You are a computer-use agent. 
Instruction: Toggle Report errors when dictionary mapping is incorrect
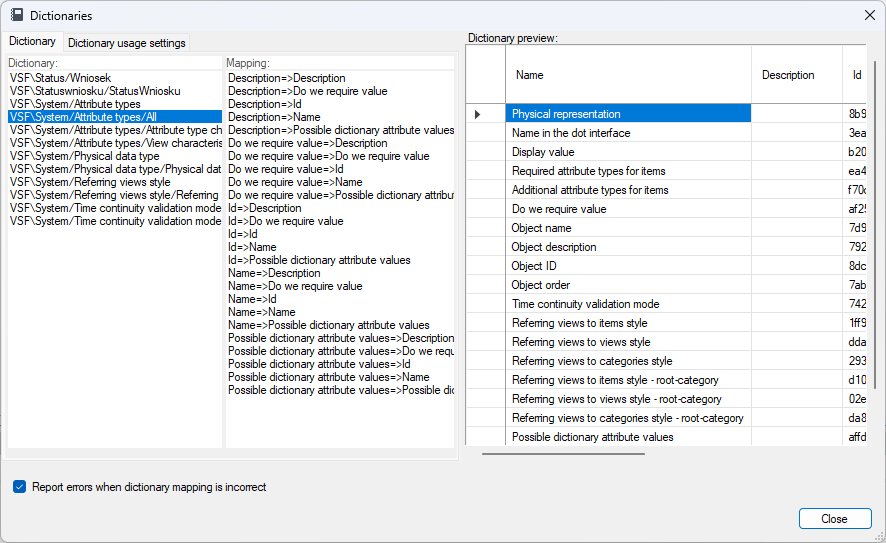tap(20, 486)
